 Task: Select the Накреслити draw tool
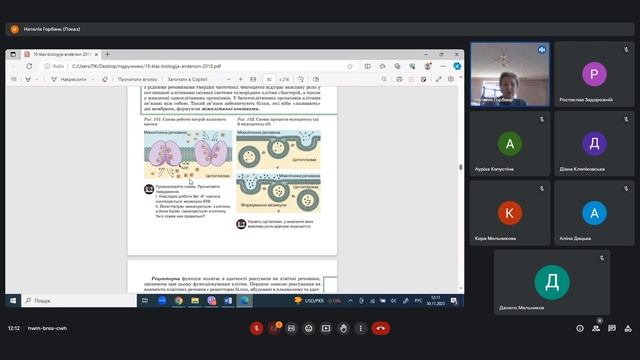point(69,79)
